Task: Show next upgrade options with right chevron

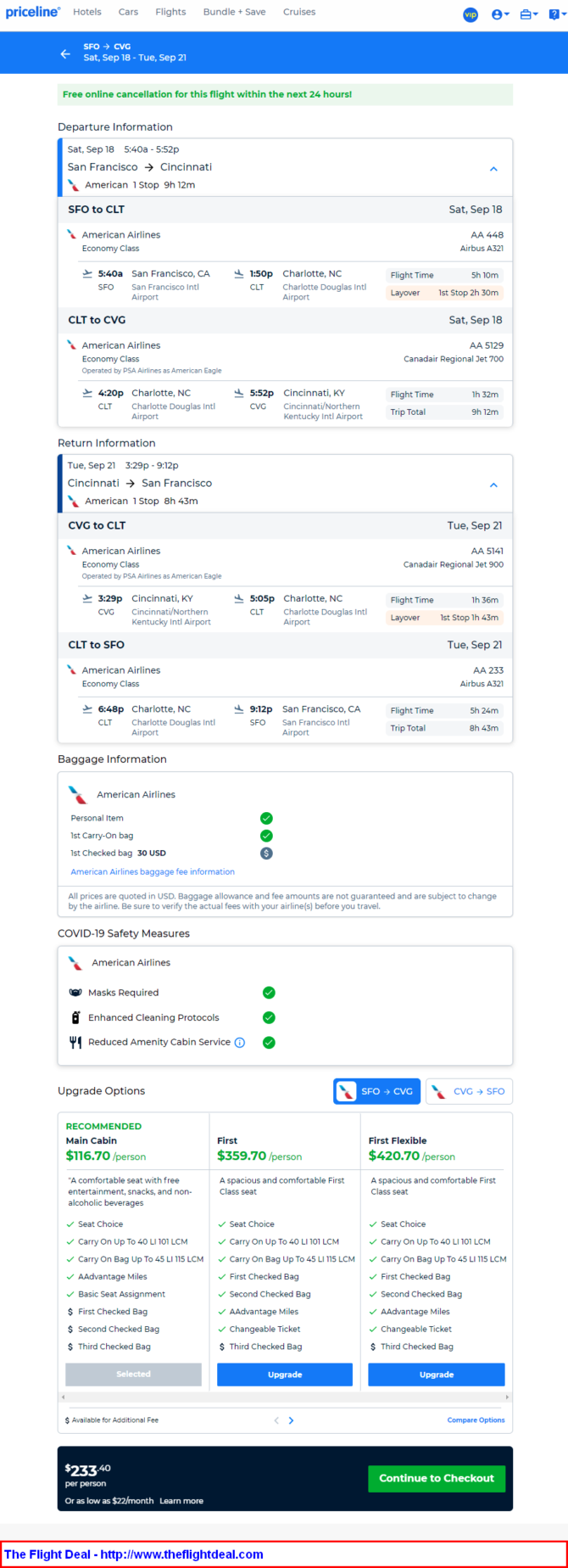Action: (292, 1420)
